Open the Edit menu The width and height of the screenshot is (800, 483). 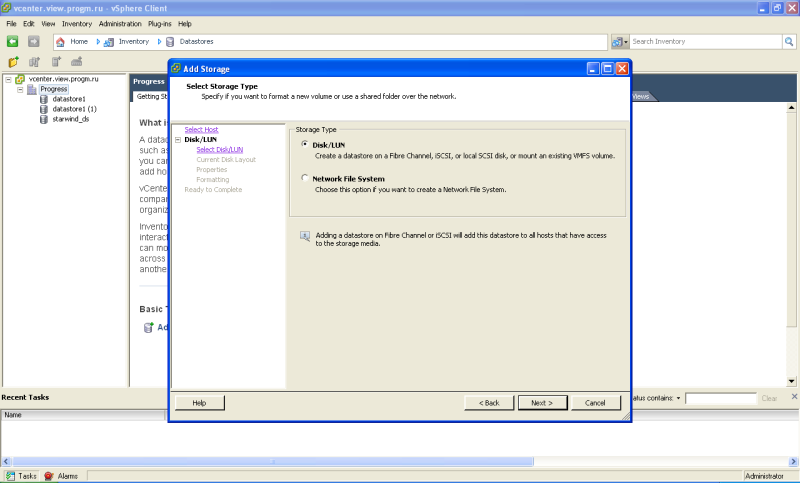pyautogui.click(x=29, y=24)
